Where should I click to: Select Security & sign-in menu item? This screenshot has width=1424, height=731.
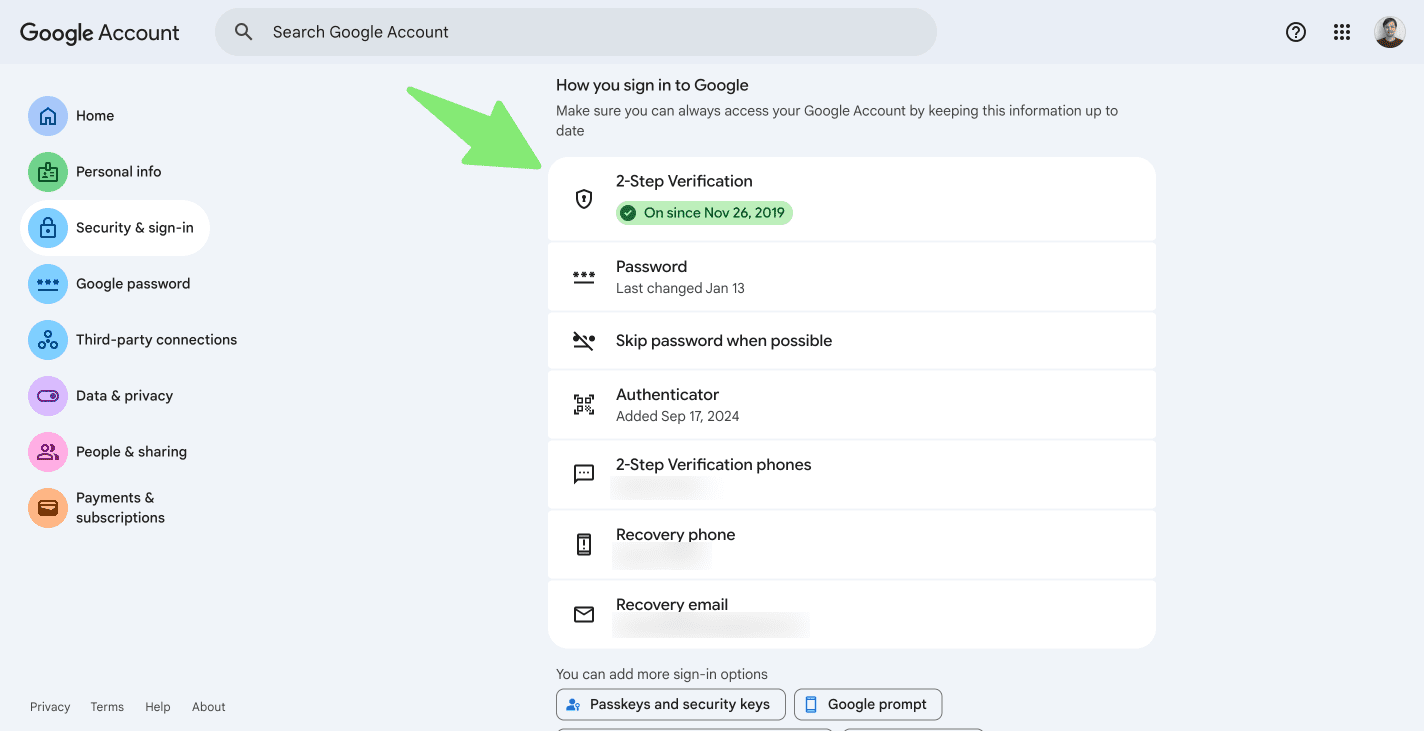tap(134, 228)
